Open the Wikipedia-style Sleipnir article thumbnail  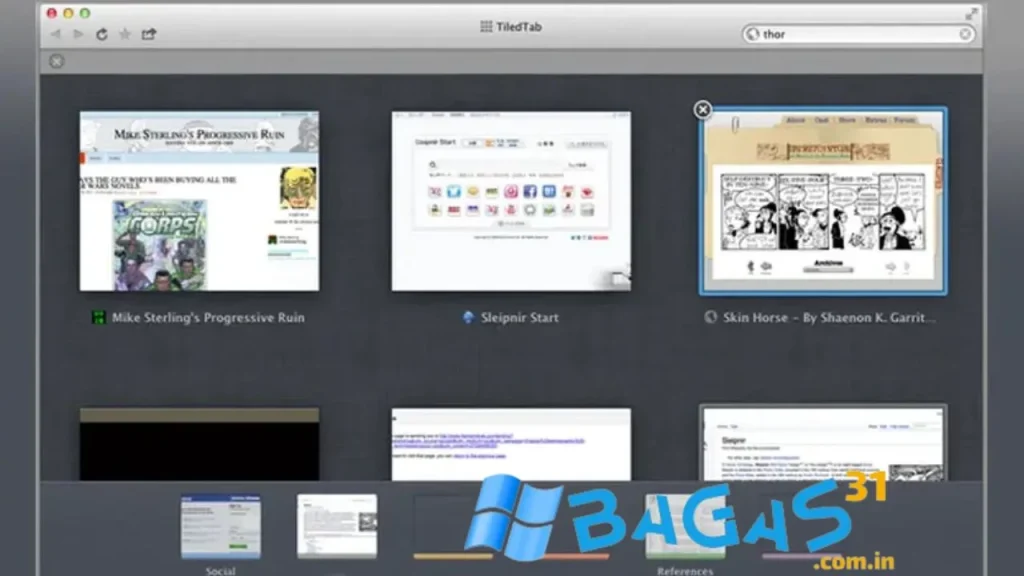(823, 443)
